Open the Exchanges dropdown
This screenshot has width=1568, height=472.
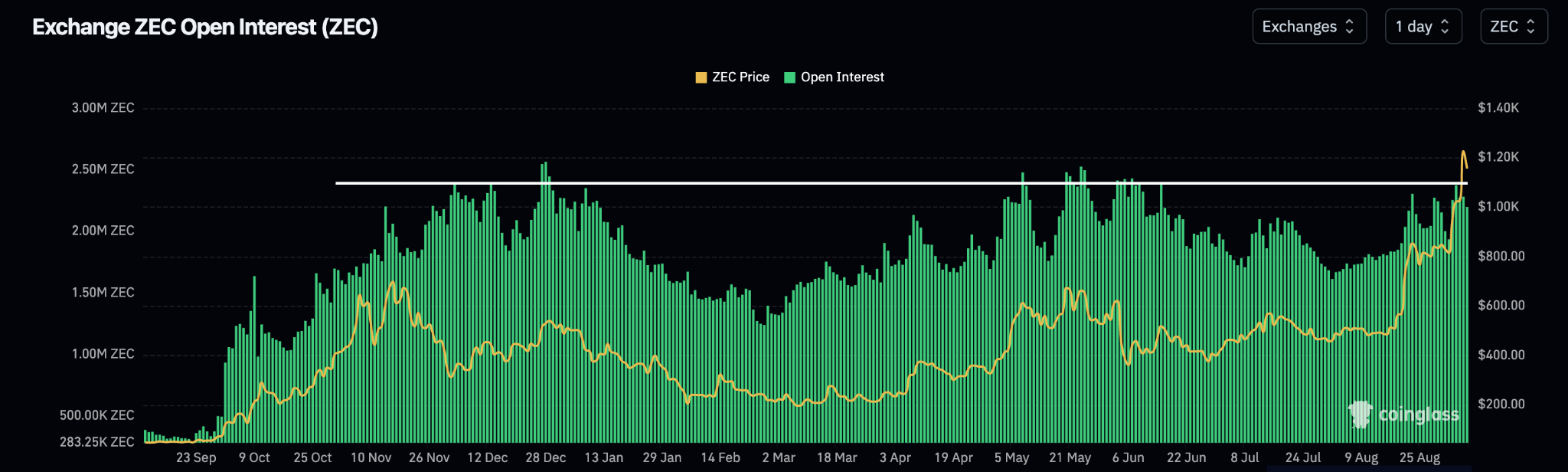pos(1309,27)
